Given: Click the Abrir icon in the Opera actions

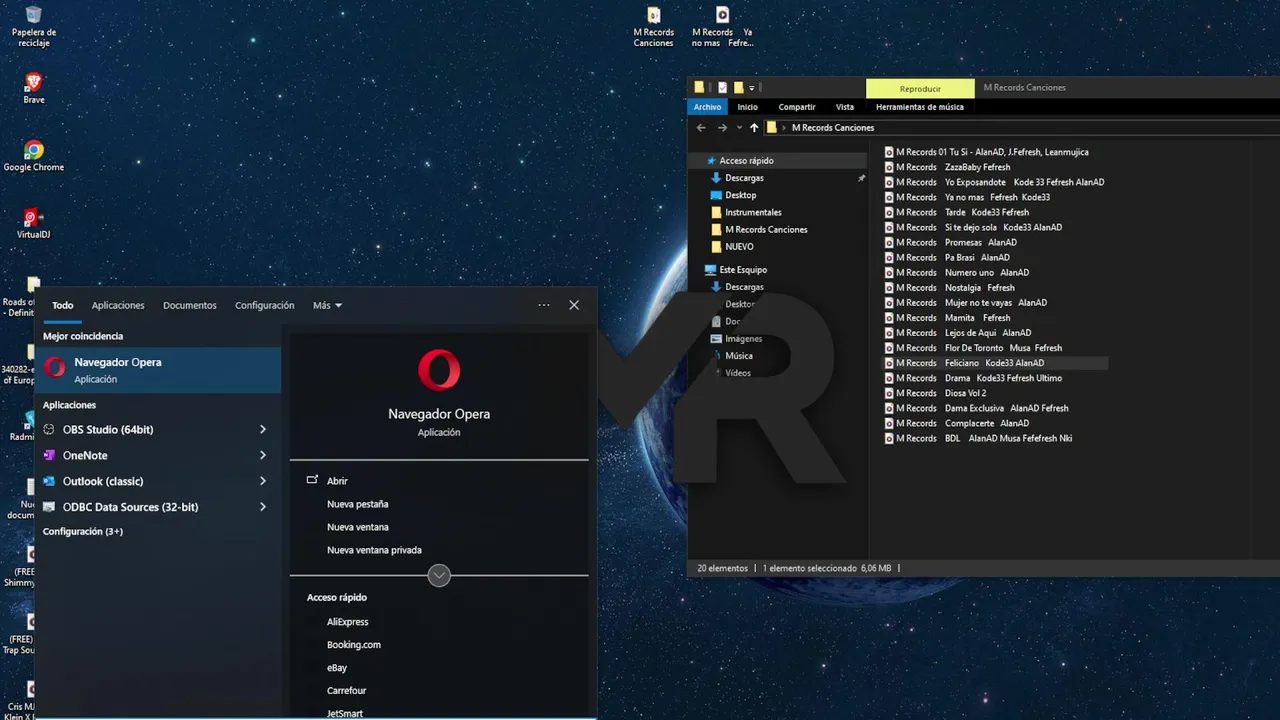Looking at the screenshot, I should coord(312,481).
